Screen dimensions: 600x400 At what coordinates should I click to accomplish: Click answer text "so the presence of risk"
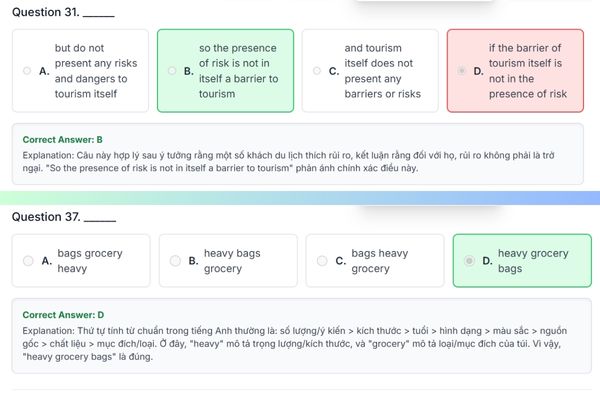[x=238, y=71]
